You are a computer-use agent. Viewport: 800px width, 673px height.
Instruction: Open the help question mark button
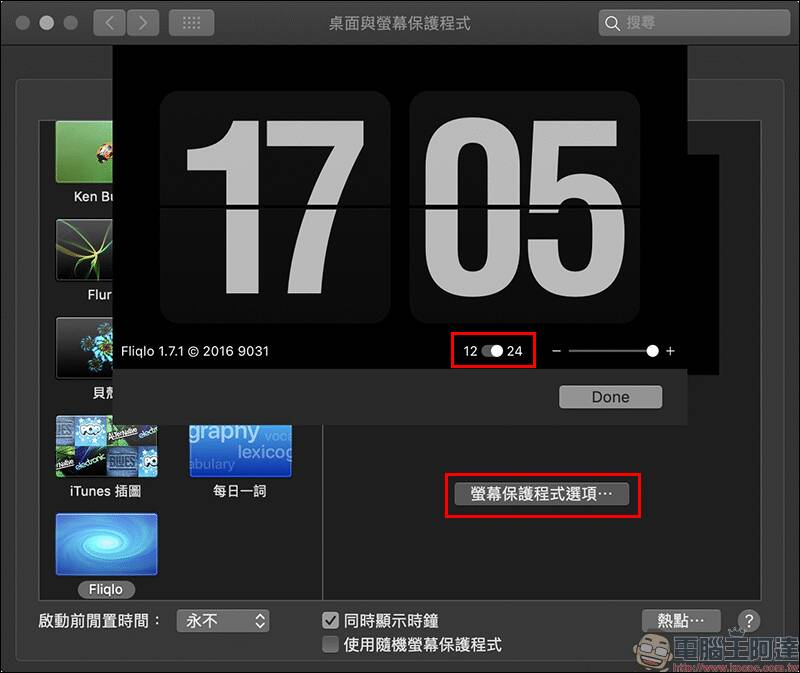(748, 621)
